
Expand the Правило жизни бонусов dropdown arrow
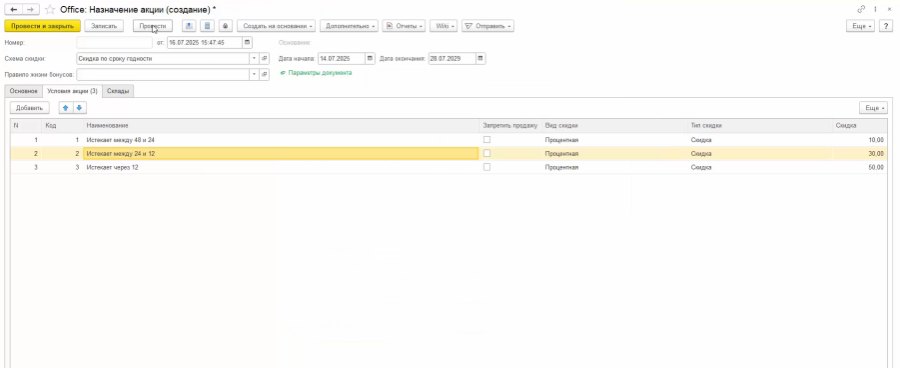click(254, 75)
